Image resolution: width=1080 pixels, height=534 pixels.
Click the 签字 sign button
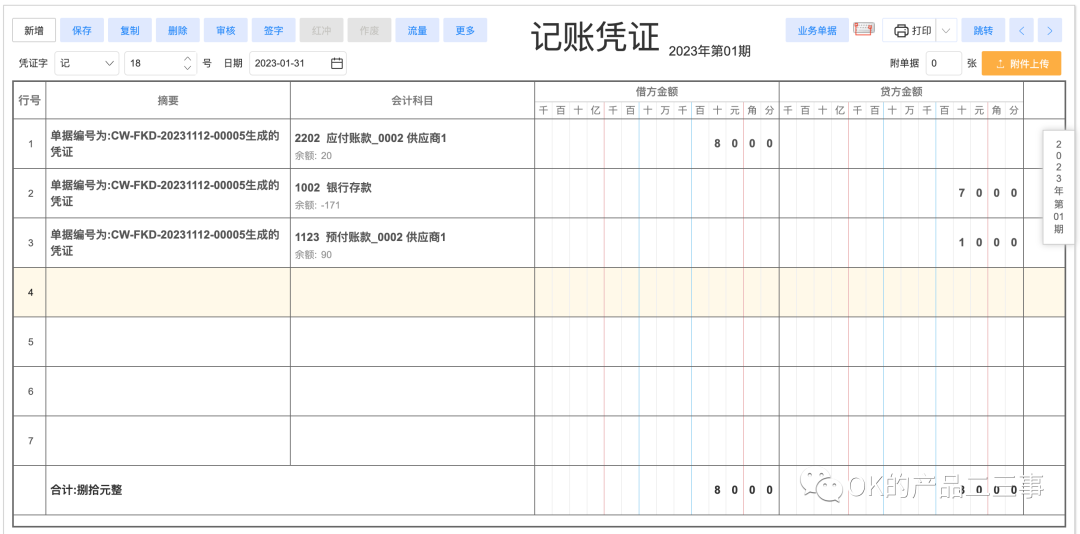[x=273, y=30]
